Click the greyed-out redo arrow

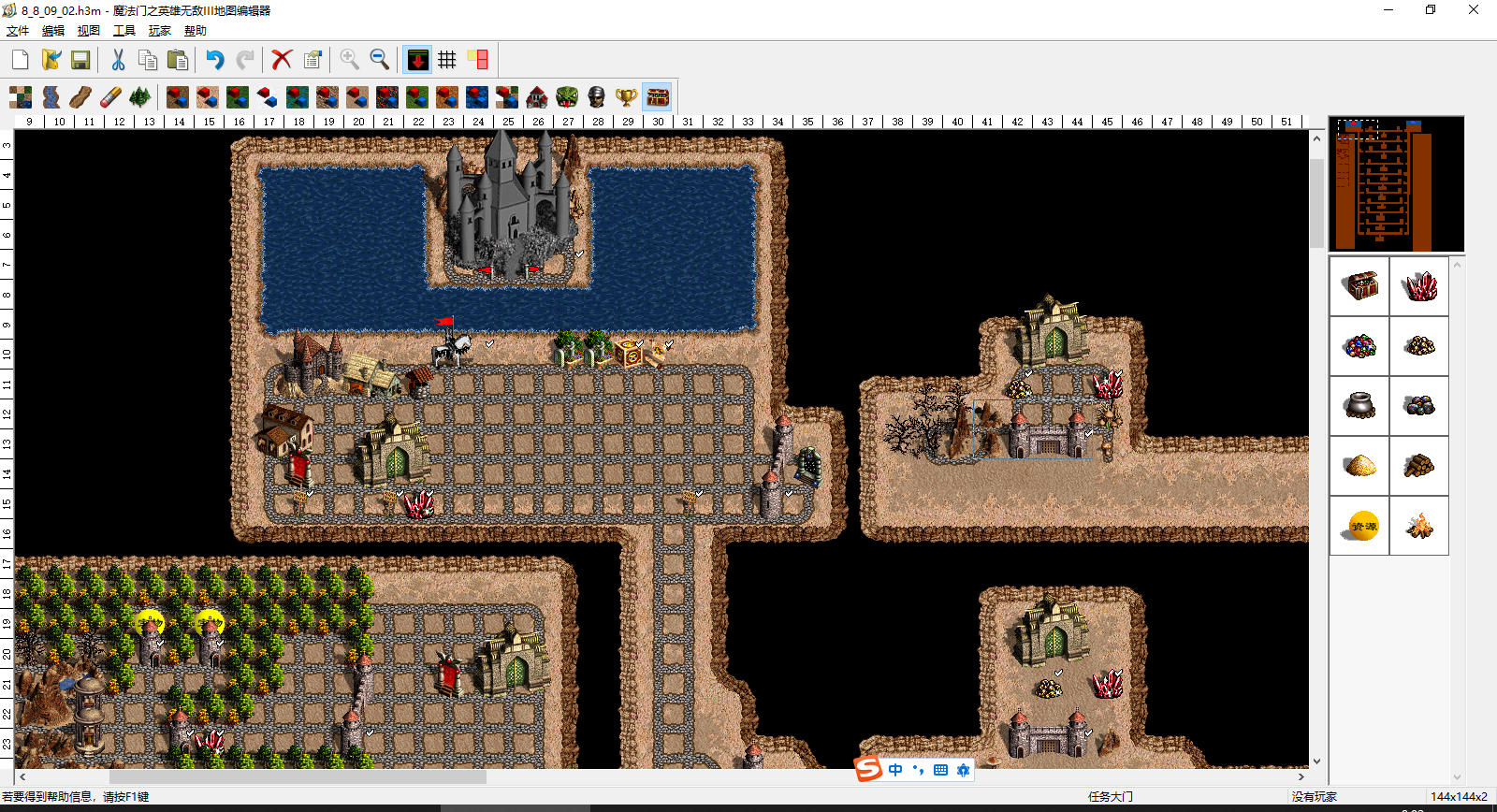click(x=245, y=60)
